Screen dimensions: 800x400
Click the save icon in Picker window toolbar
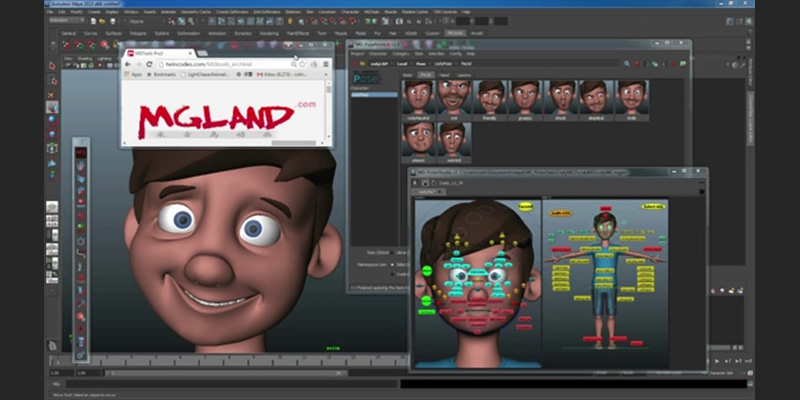point(424,183)
